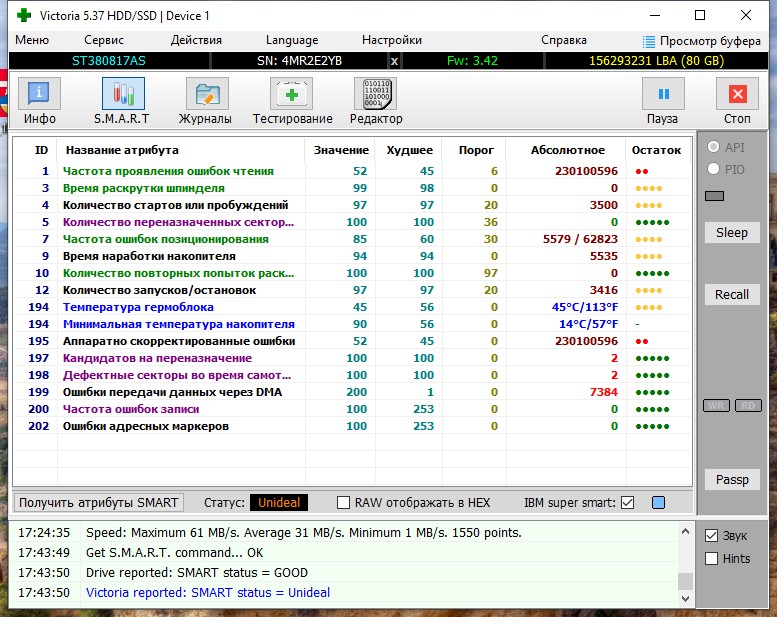Uncheck IBM super smart checkbox
The height and width of the screenshot is (617, 777).
click(x=627, y=503)
